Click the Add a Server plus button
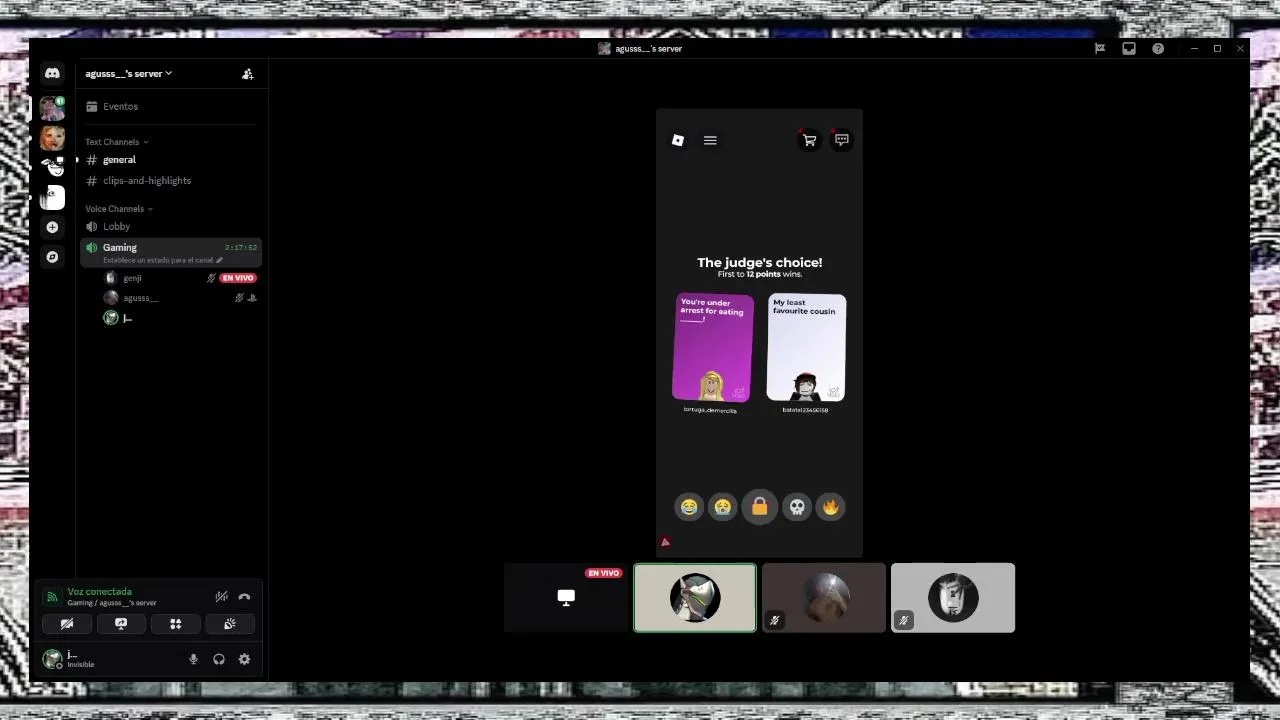This screenshot has height=720, width=1280. point(52,227)
